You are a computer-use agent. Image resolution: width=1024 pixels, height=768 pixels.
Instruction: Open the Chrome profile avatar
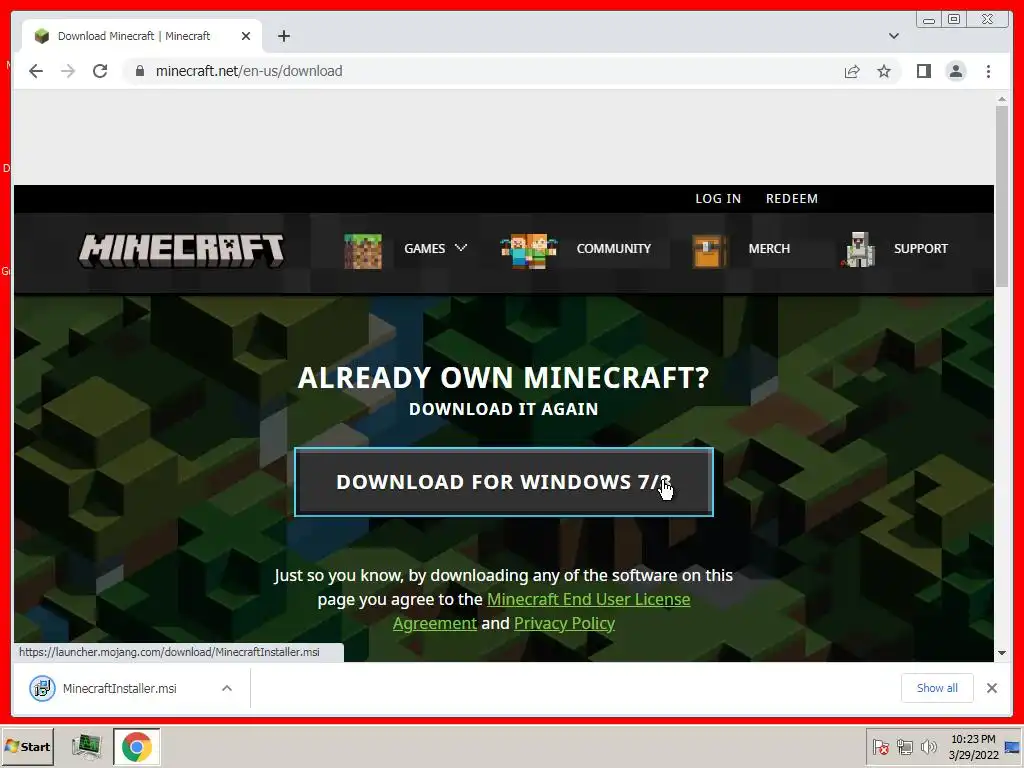956,71
